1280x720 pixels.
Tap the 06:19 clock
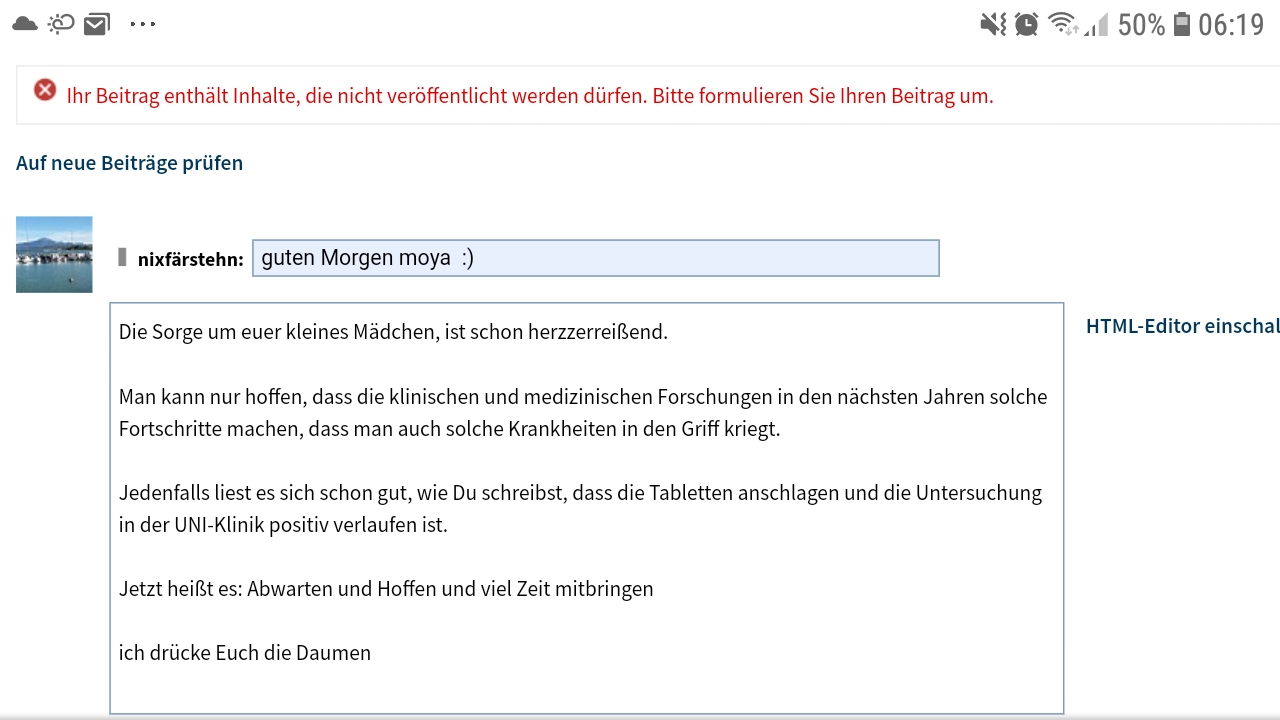pos(1231,24)
